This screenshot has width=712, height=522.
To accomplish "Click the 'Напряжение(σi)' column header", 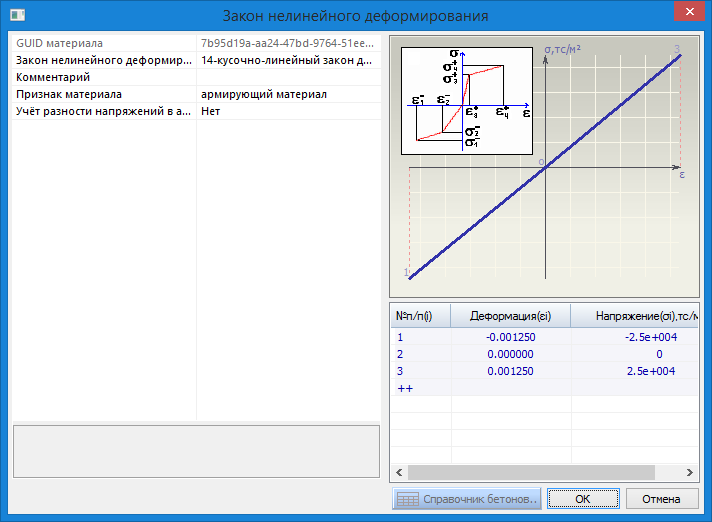I will (635, 315).
